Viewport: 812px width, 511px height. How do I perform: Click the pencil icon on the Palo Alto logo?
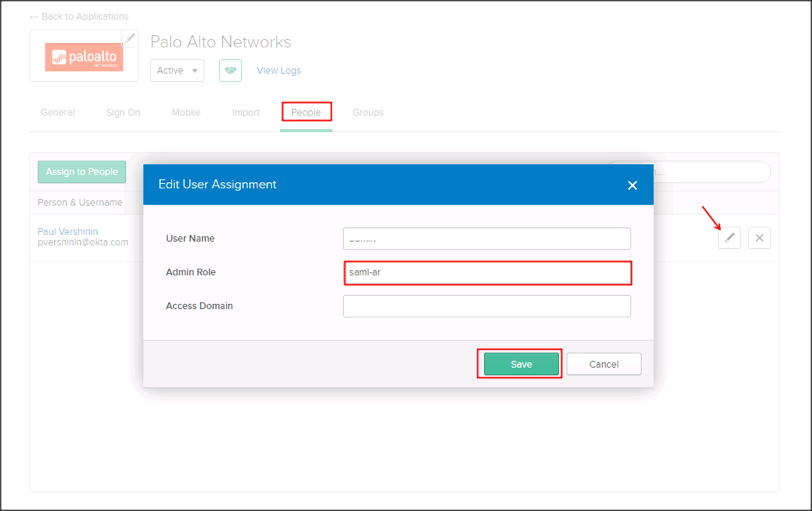(x=130, y=39)
